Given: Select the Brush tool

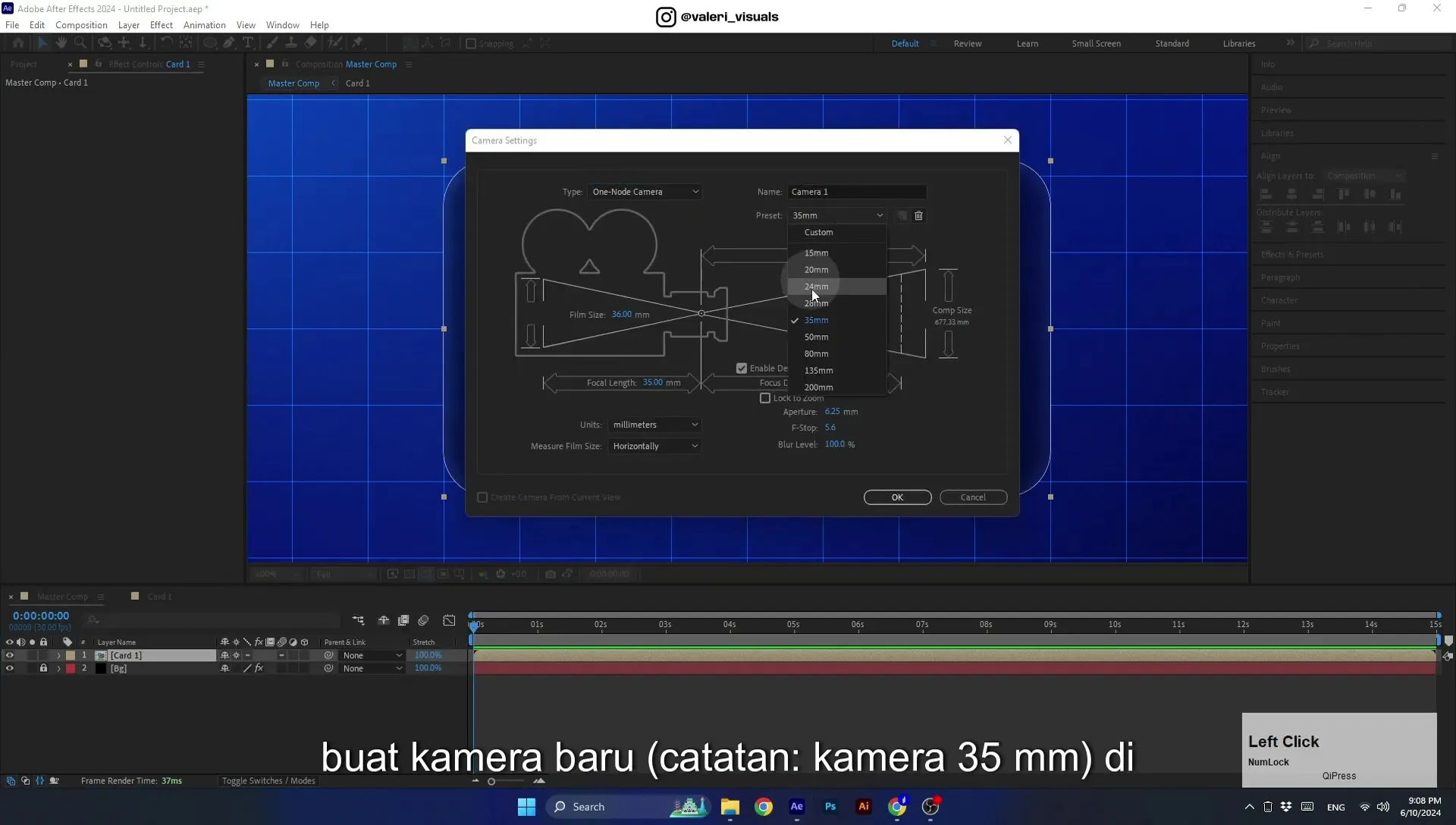Looking at the screenshot, I should [x=272, y=43].
